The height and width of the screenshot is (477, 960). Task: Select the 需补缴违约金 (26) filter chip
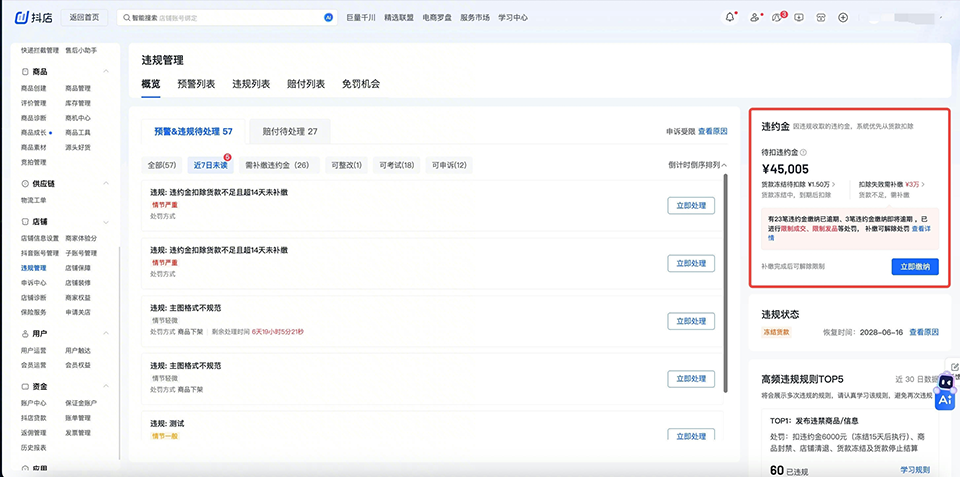pyautogui.click(x=277, y=165)
